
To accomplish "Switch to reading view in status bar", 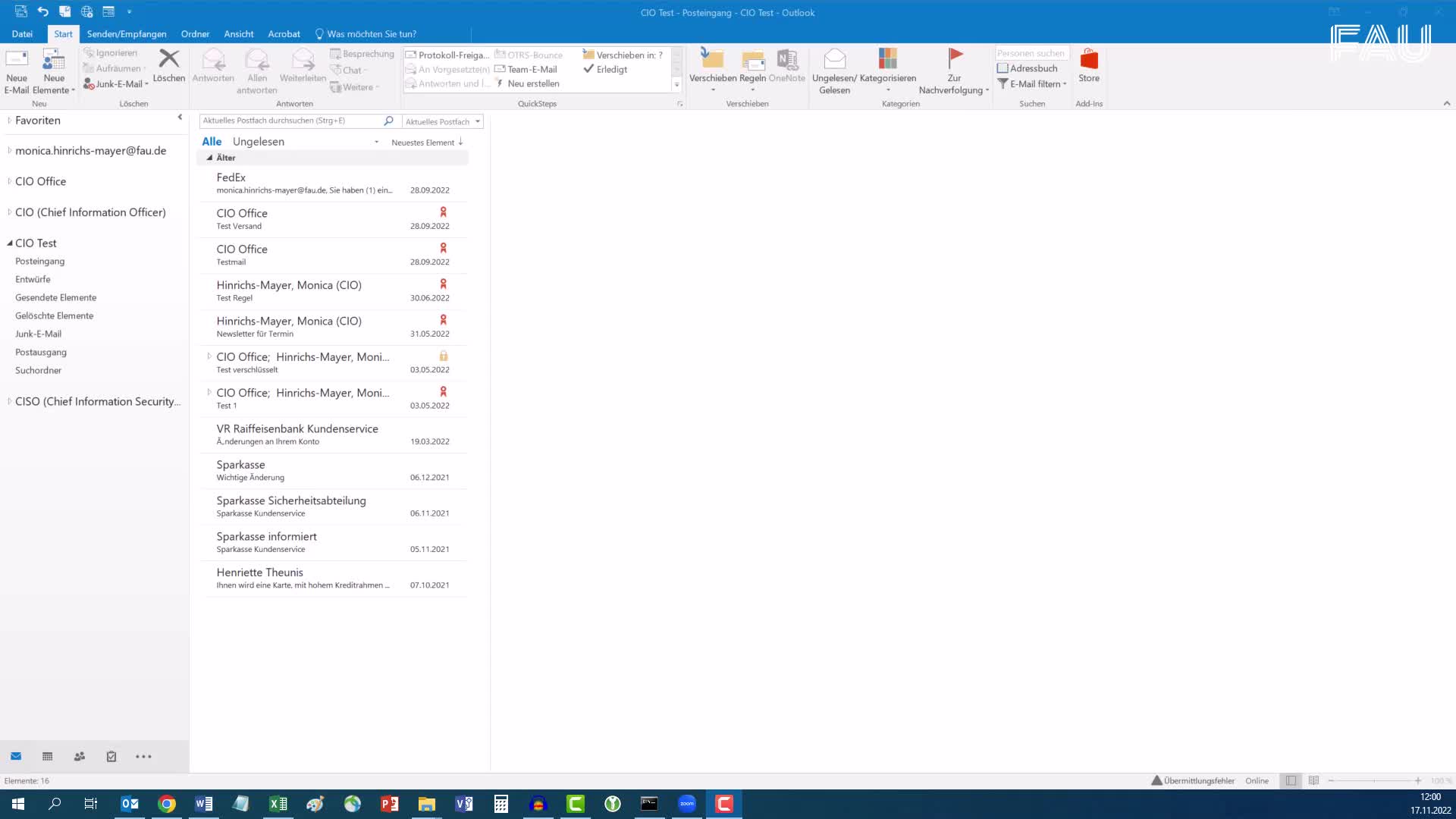I will pos(1313,781).
